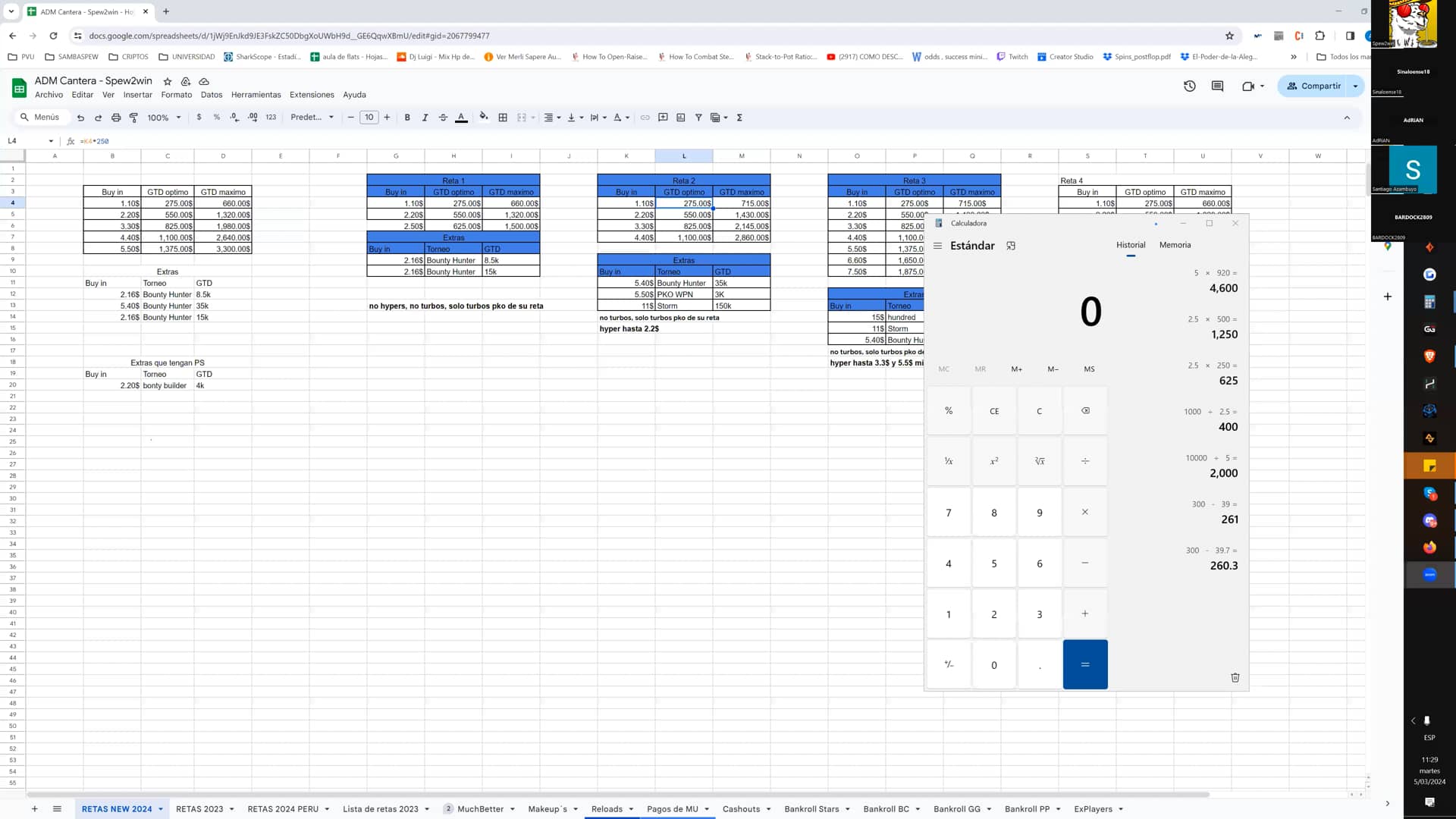Screen dimensions: 1456x819
Task: Click the Compartir button
Action: tap(1314, 86)
